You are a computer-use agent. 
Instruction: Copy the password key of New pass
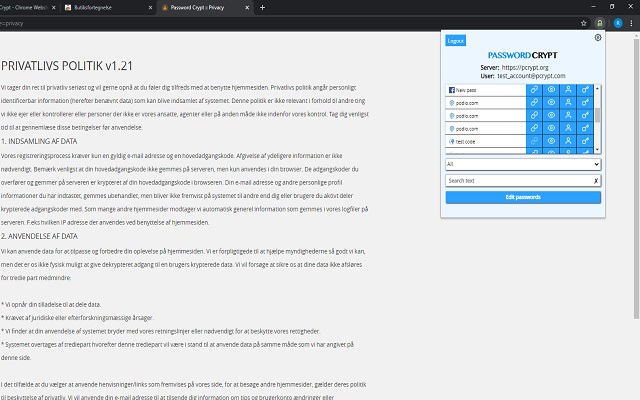click(584, 90)
